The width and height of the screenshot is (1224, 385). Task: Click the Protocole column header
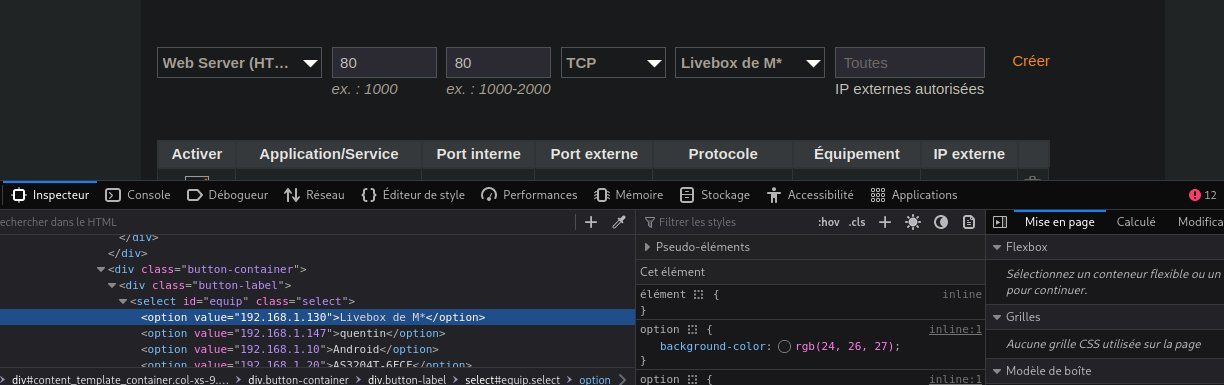click(723, 154)
